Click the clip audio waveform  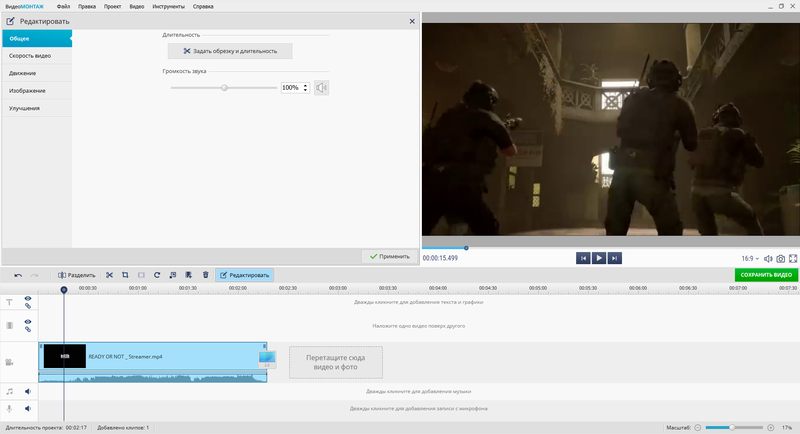[x=153, y=377]
